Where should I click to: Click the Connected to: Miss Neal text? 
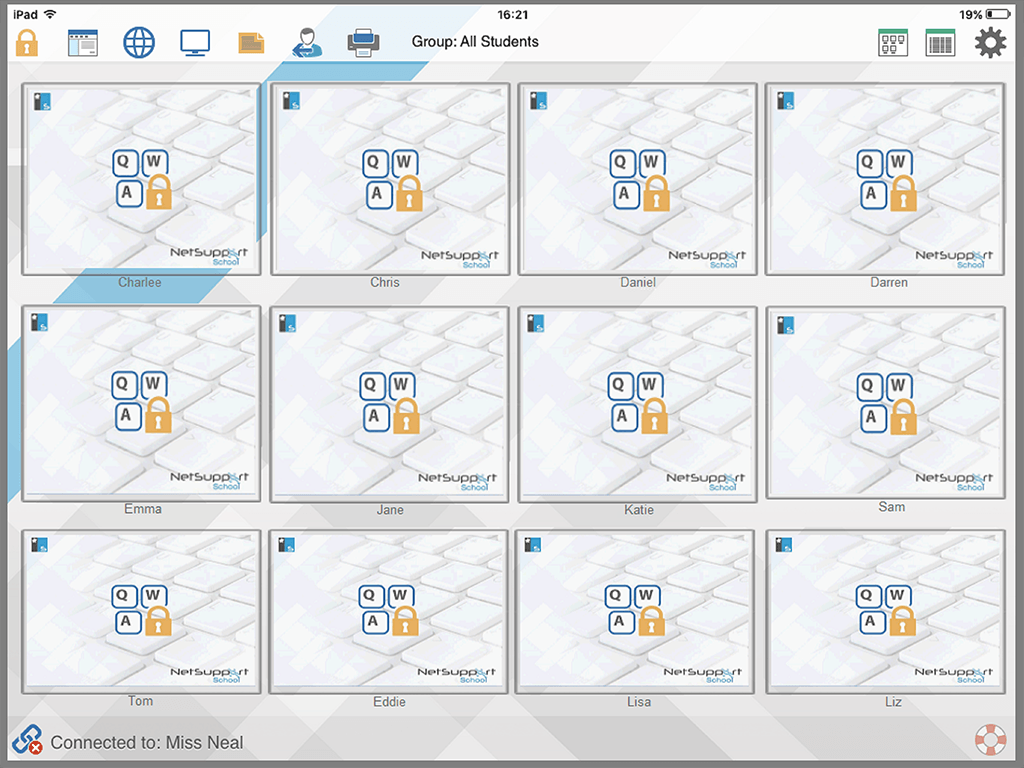[x=147, y=742]
